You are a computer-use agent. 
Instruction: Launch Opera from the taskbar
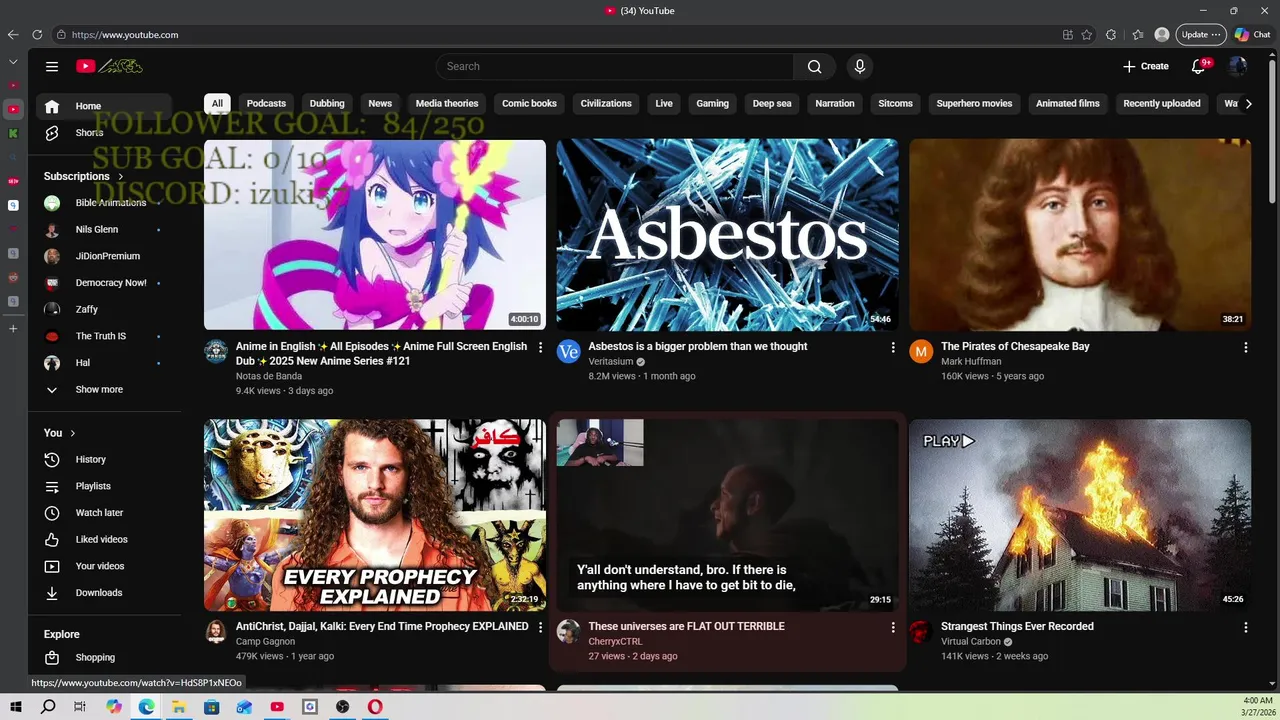click(x=375, y=707)
